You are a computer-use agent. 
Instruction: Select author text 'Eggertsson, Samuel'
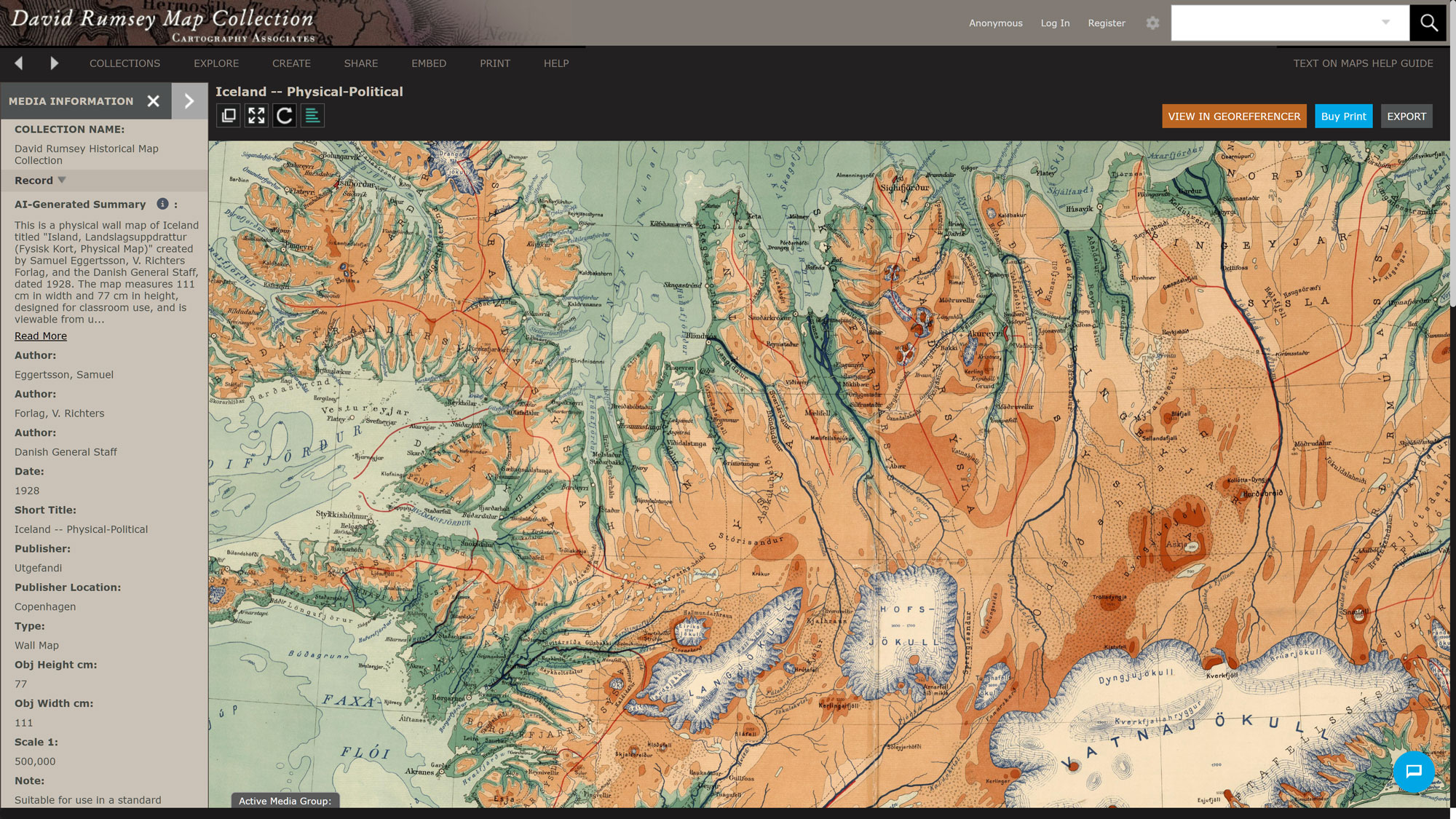(64, 375)
